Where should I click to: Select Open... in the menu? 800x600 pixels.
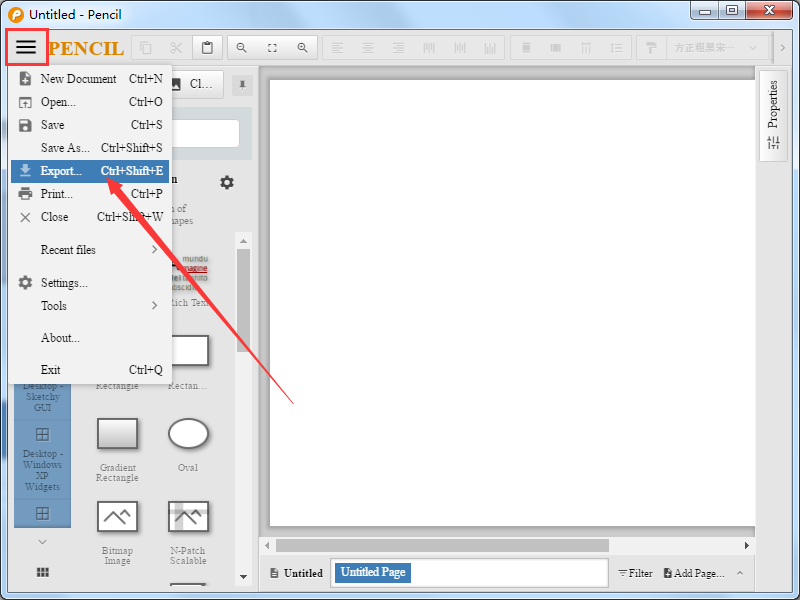click(x=90, y=102)
